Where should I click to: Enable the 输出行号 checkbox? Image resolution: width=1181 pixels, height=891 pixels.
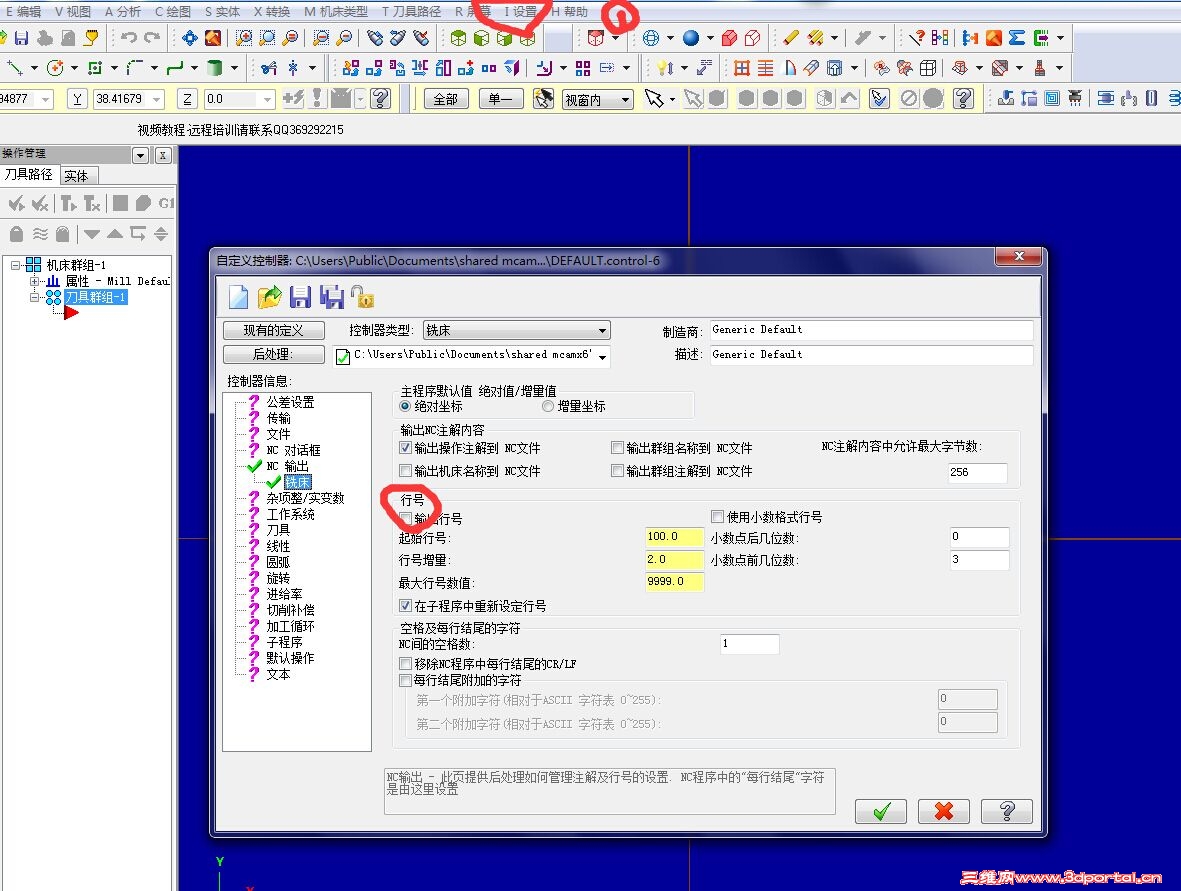[405, 518]
